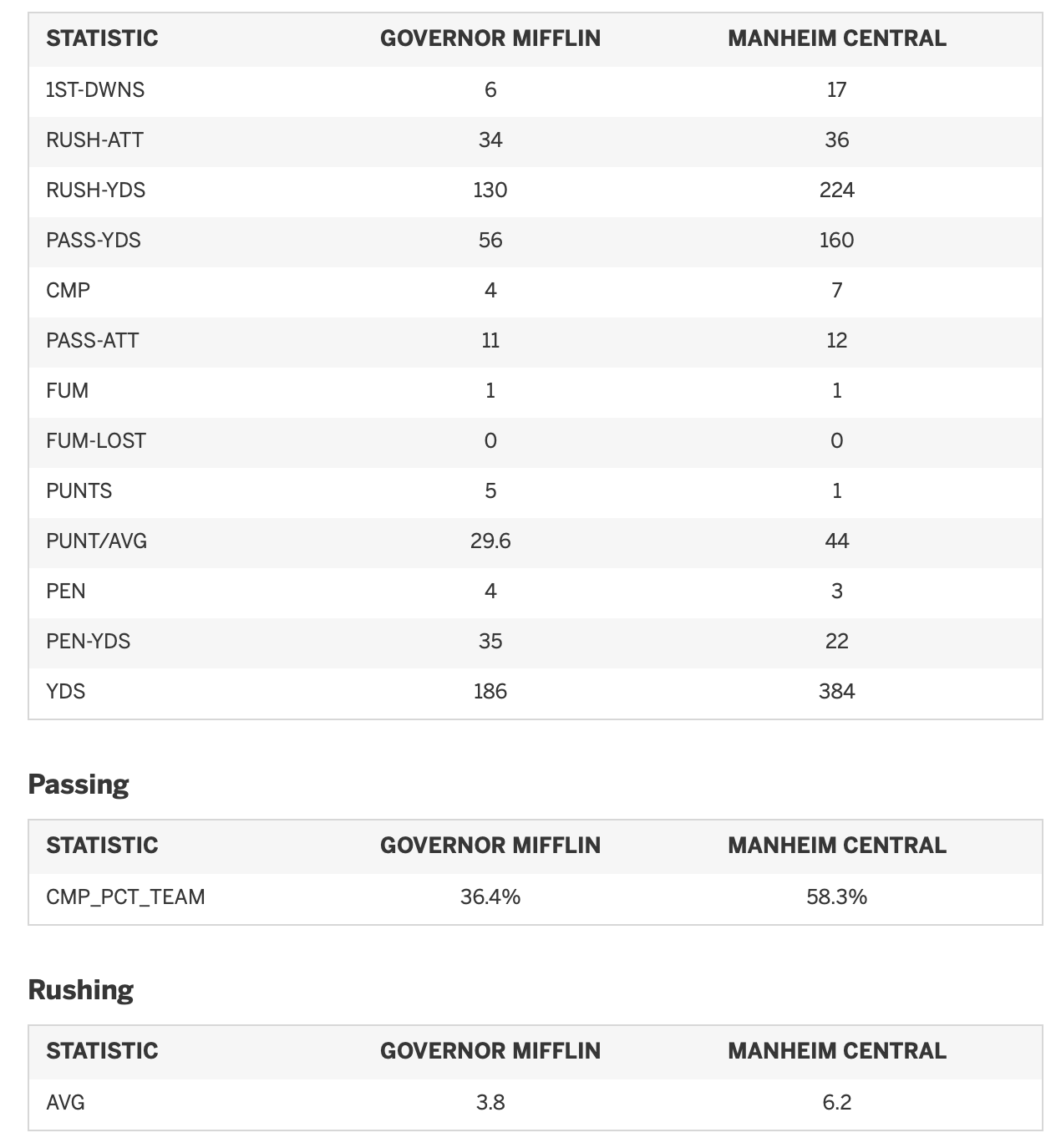Select the PASS-YDS row label
The height and width of the screenshot is (1148, 1056).
point(94,240)
